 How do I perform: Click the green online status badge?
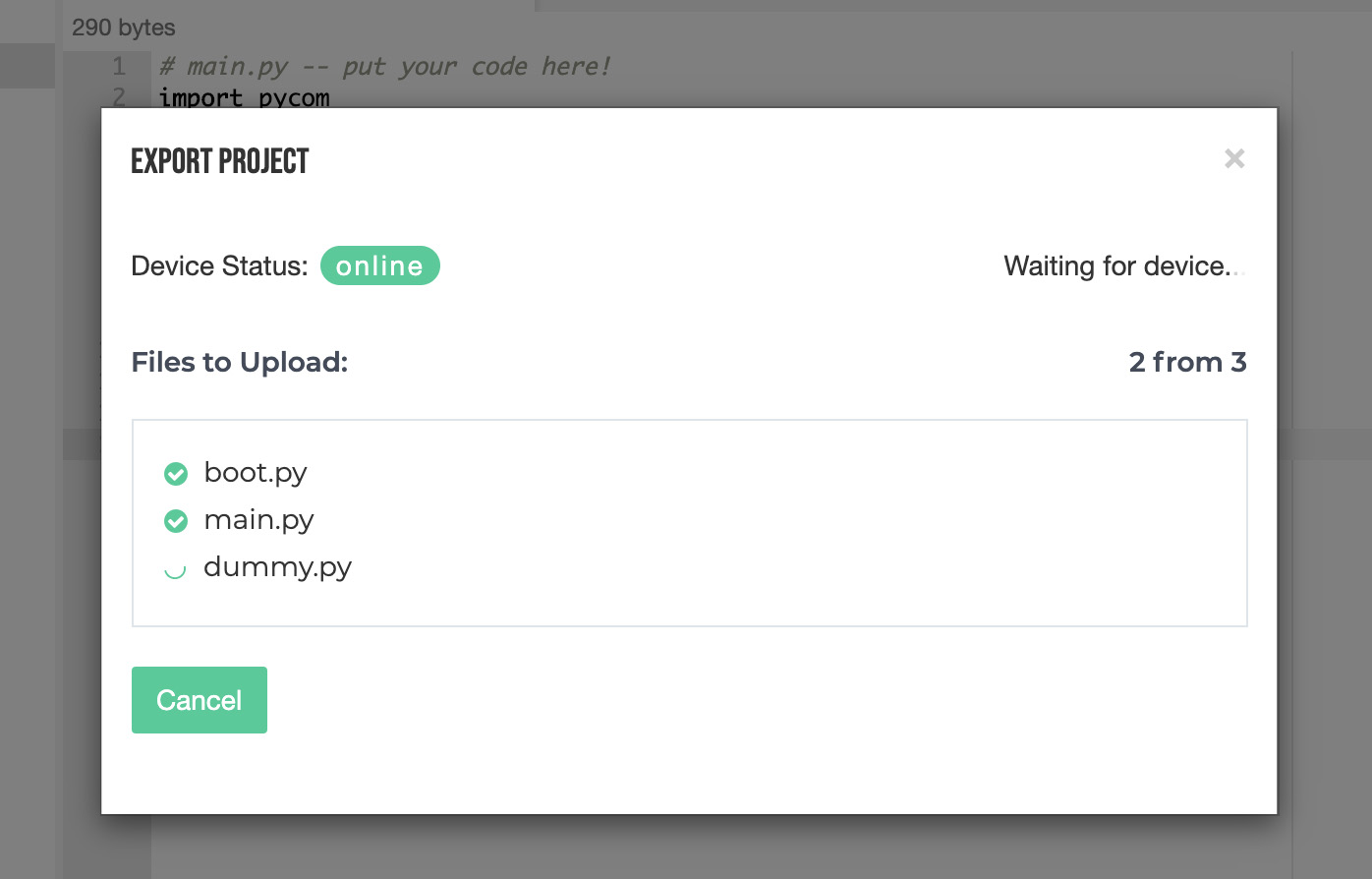click(380, 265)
